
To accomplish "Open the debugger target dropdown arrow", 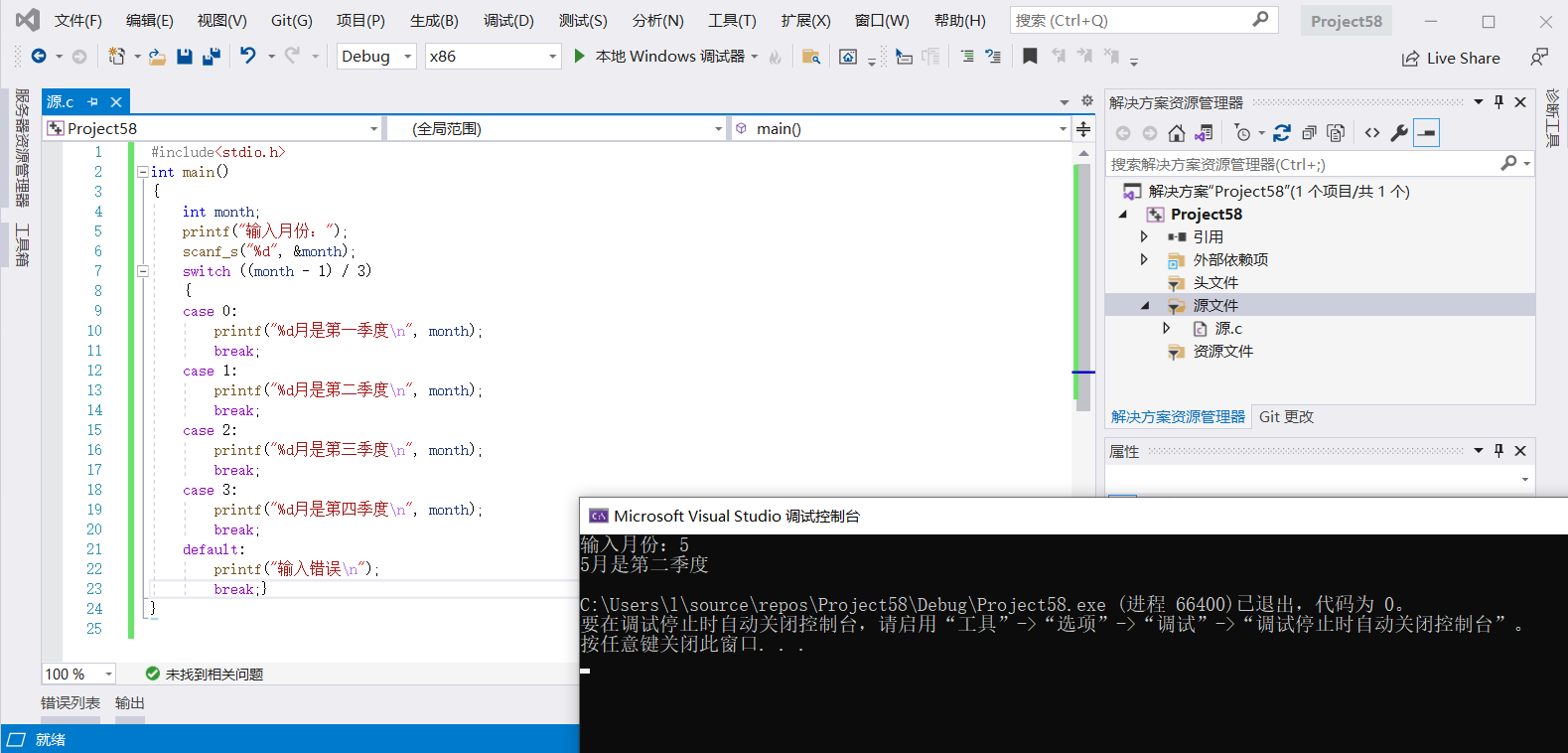I will click(x=755, y=57).
